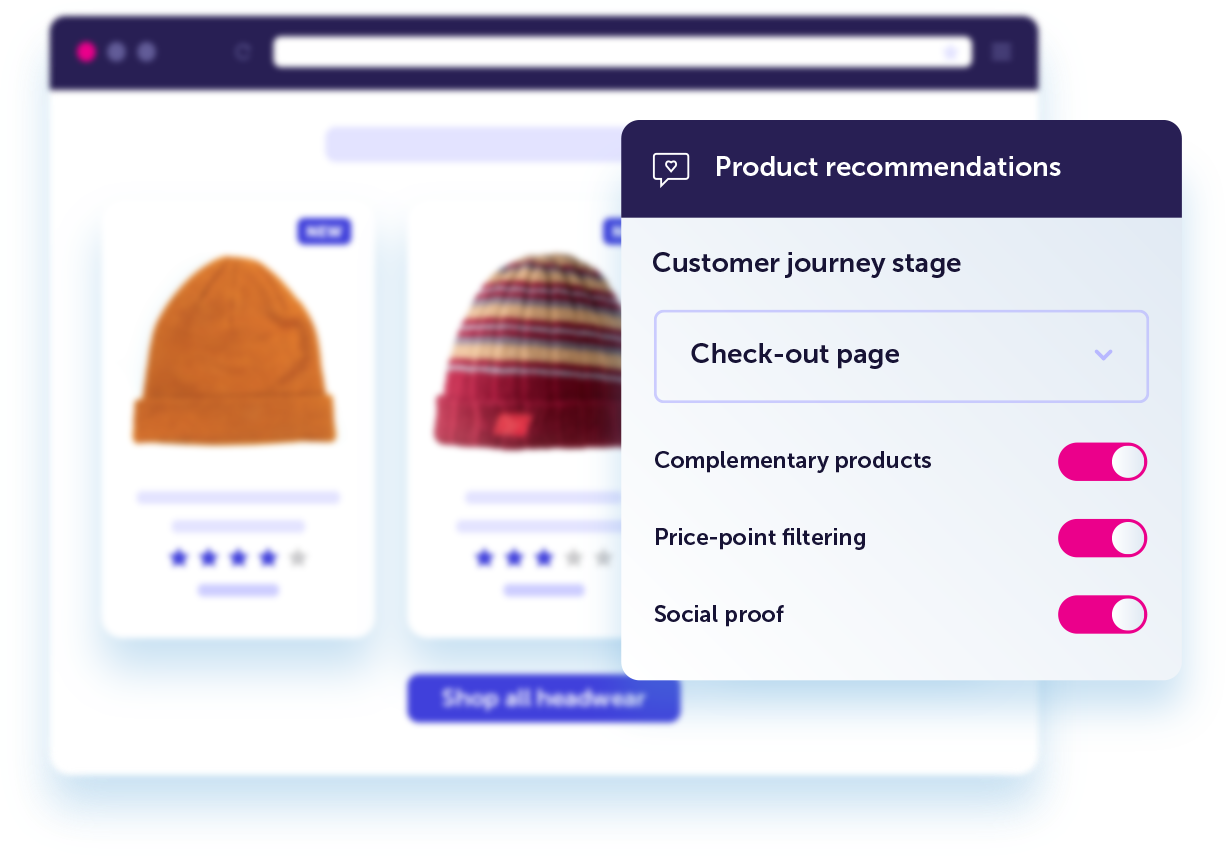Viewport: 1226px width, 856px height.
Task: Turn off Price-point filtering
Action: [1102, 538]
